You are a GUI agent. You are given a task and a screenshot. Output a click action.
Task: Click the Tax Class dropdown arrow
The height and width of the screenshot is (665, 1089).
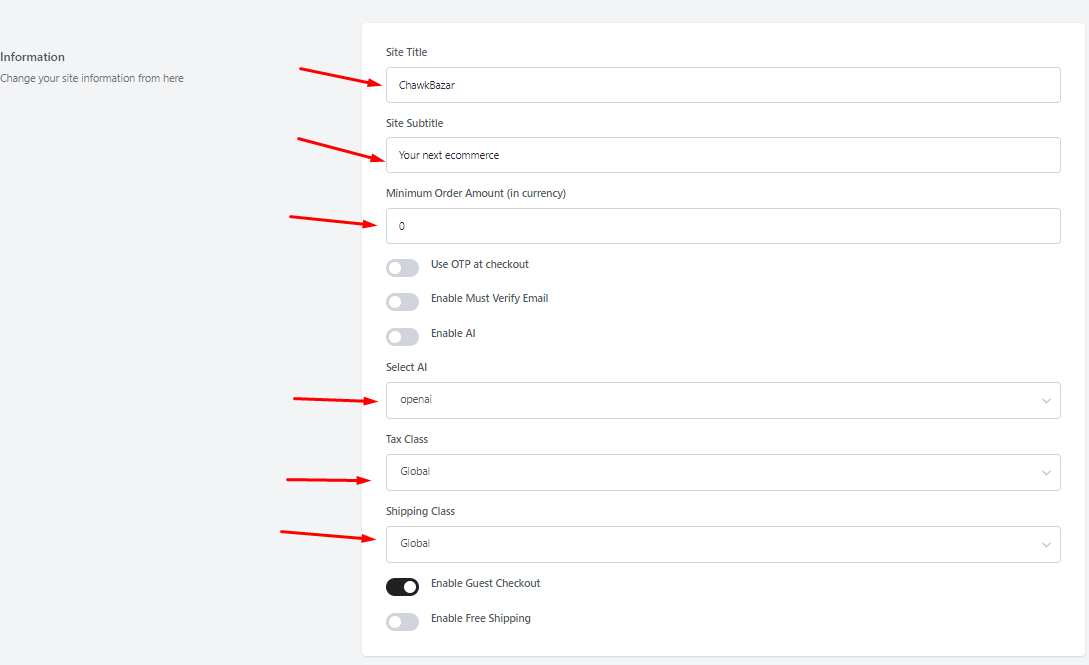(x=1047, y=472)
